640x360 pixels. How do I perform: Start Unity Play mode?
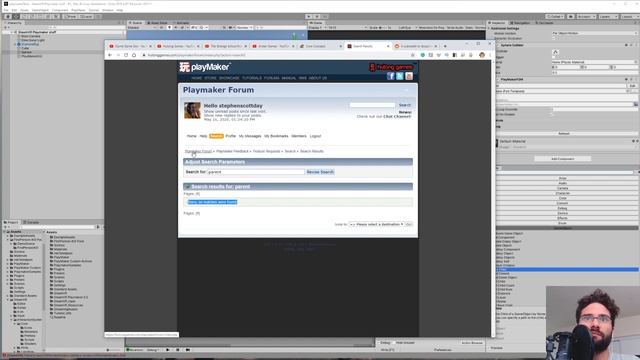click(309, 17)
